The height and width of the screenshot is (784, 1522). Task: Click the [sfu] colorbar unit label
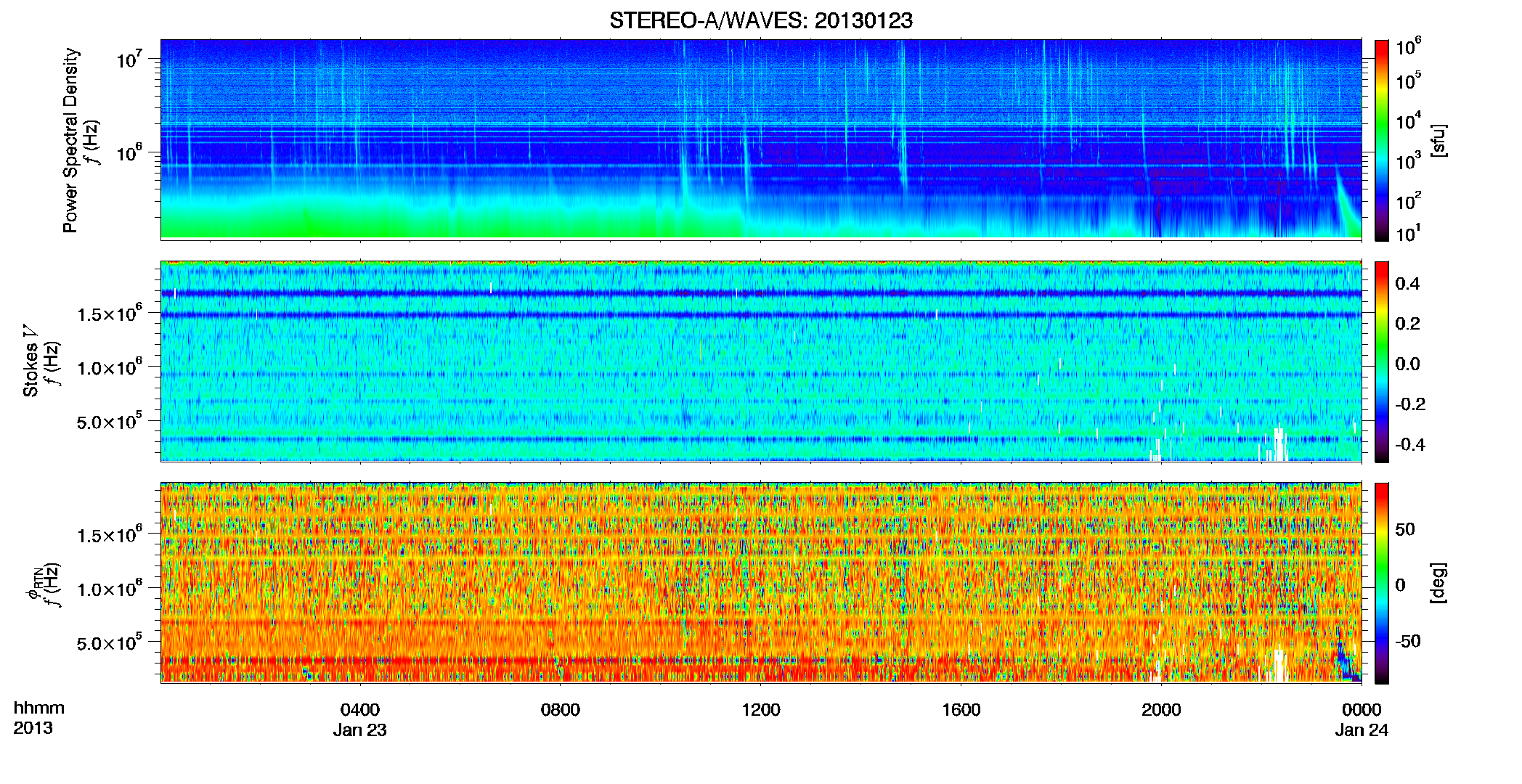point(1438,140)
